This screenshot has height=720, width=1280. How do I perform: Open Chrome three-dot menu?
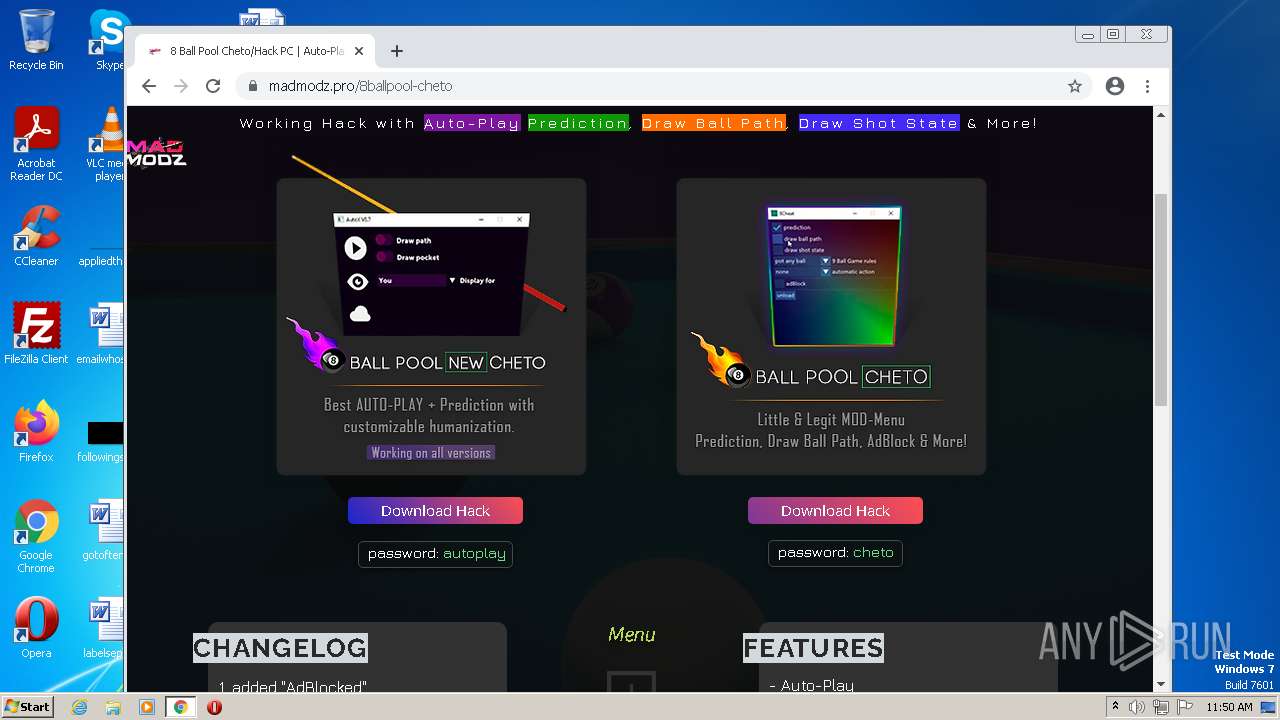coord(1148,86)
